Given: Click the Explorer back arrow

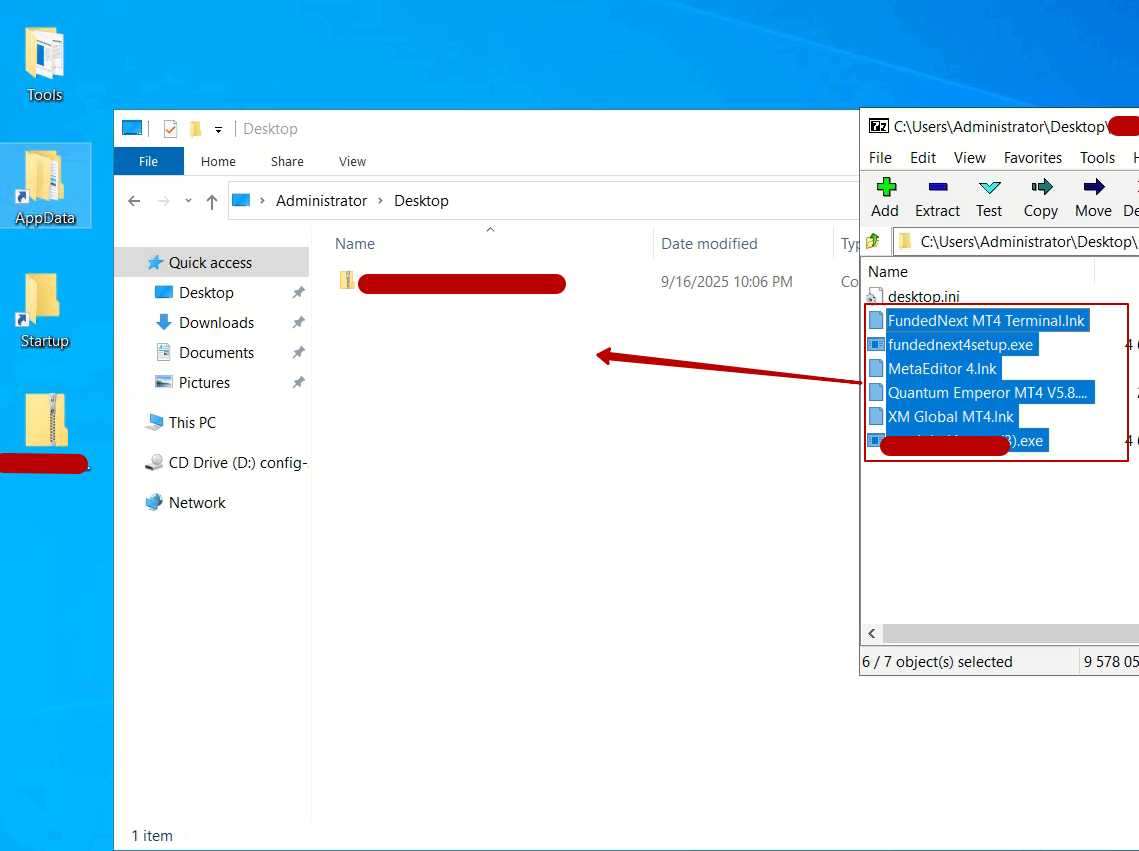Looking at the screenshot, I should coord(135,201).
